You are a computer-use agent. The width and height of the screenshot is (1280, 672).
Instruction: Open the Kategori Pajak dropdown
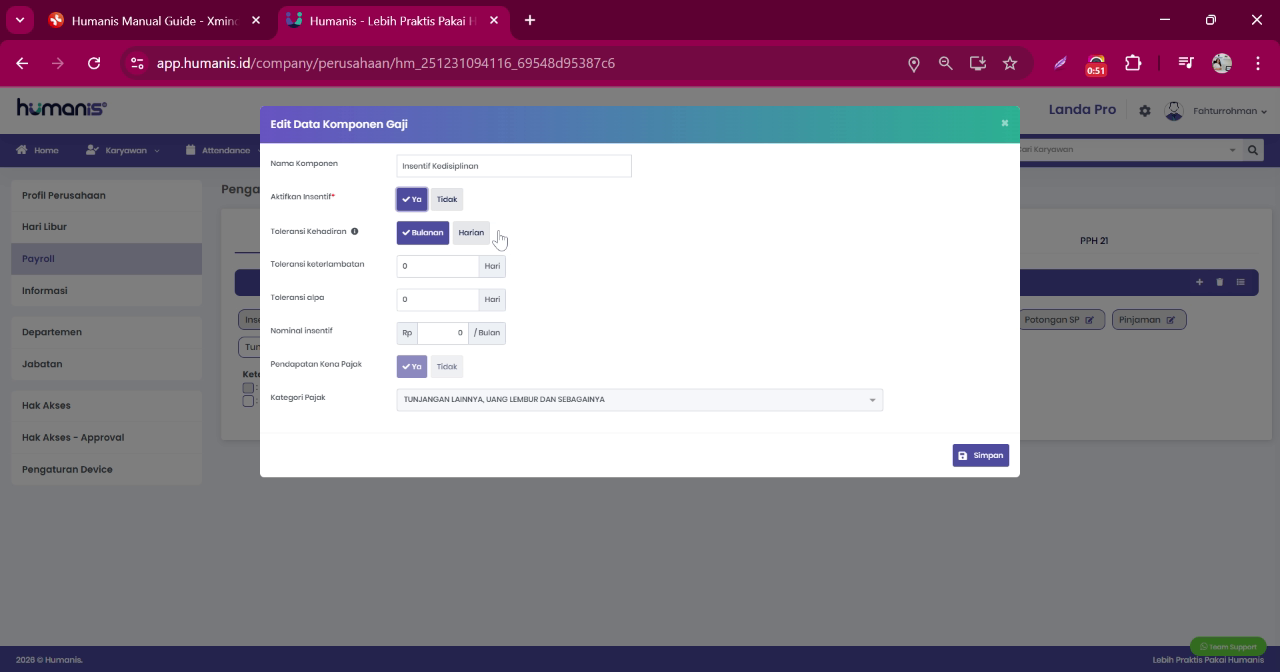pyautogui.click(x=640, y=400)
